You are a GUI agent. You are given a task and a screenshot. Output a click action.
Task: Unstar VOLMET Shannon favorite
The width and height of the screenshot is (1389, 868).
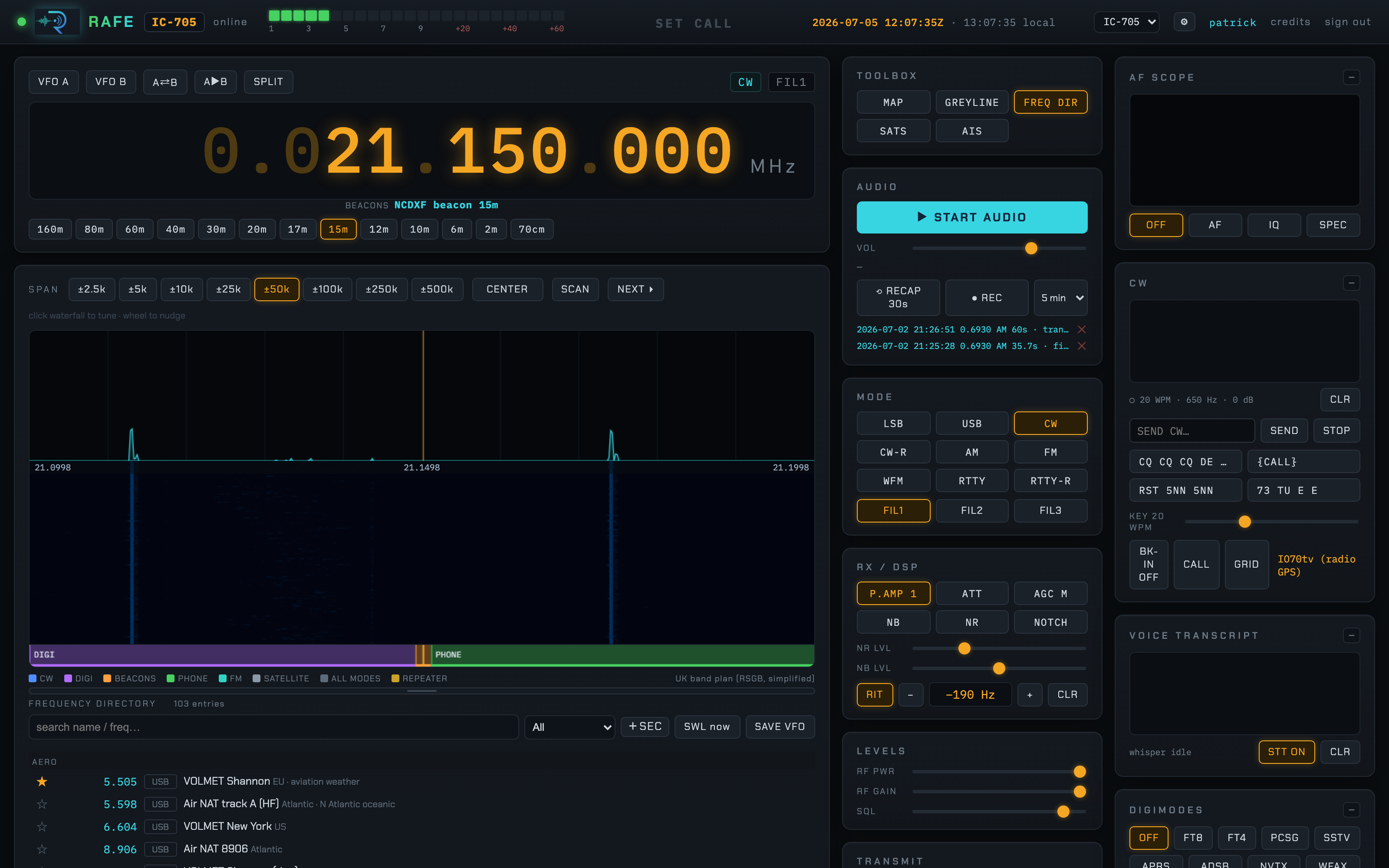[x=42, y=781]
